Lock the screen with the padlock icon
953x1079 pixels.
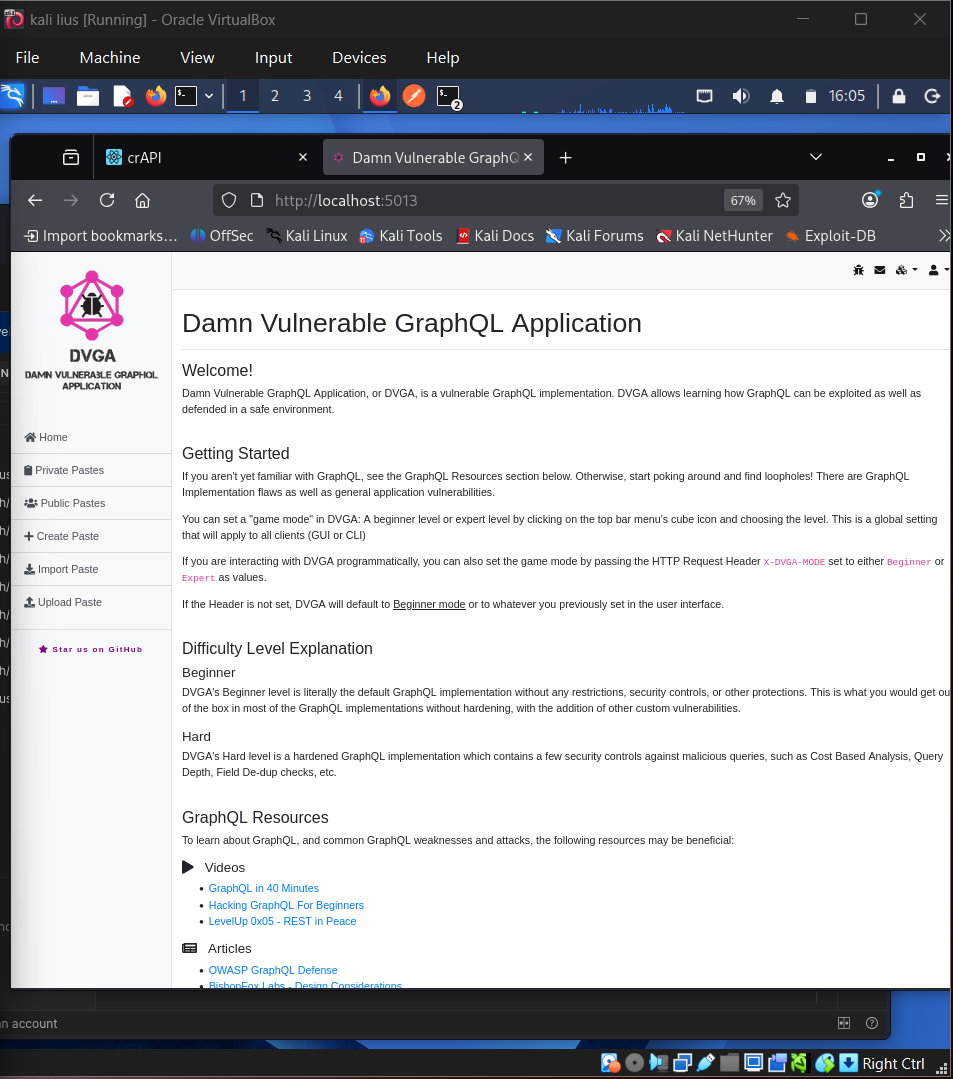coord(899,96)
